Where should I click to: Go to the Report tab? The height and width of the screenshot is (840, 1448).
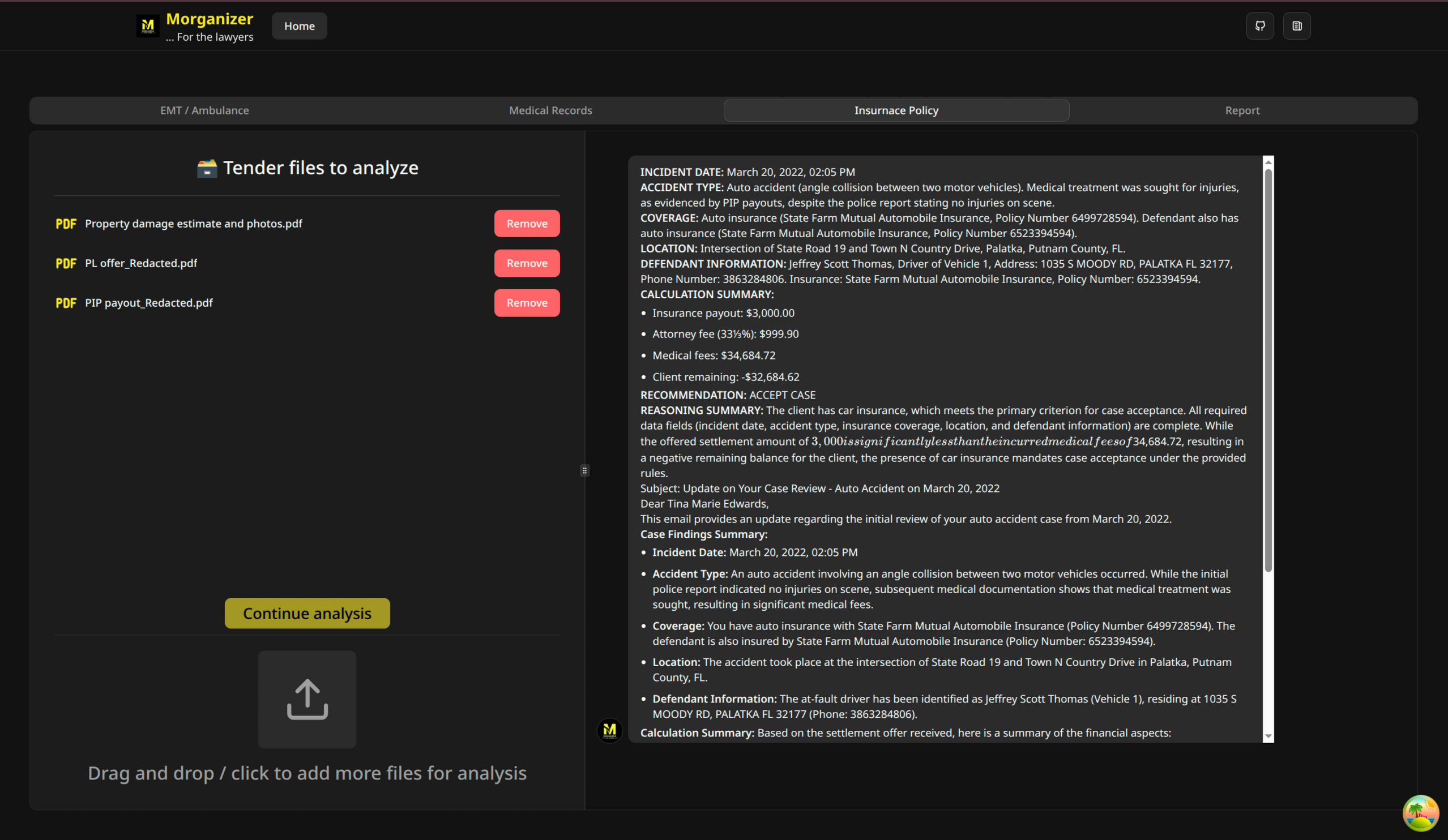click(1242, 110)
